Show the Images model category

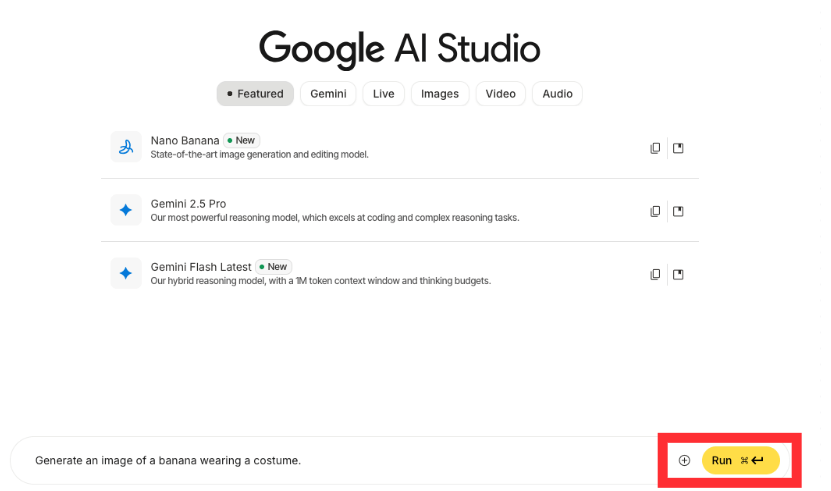[439, 94]
